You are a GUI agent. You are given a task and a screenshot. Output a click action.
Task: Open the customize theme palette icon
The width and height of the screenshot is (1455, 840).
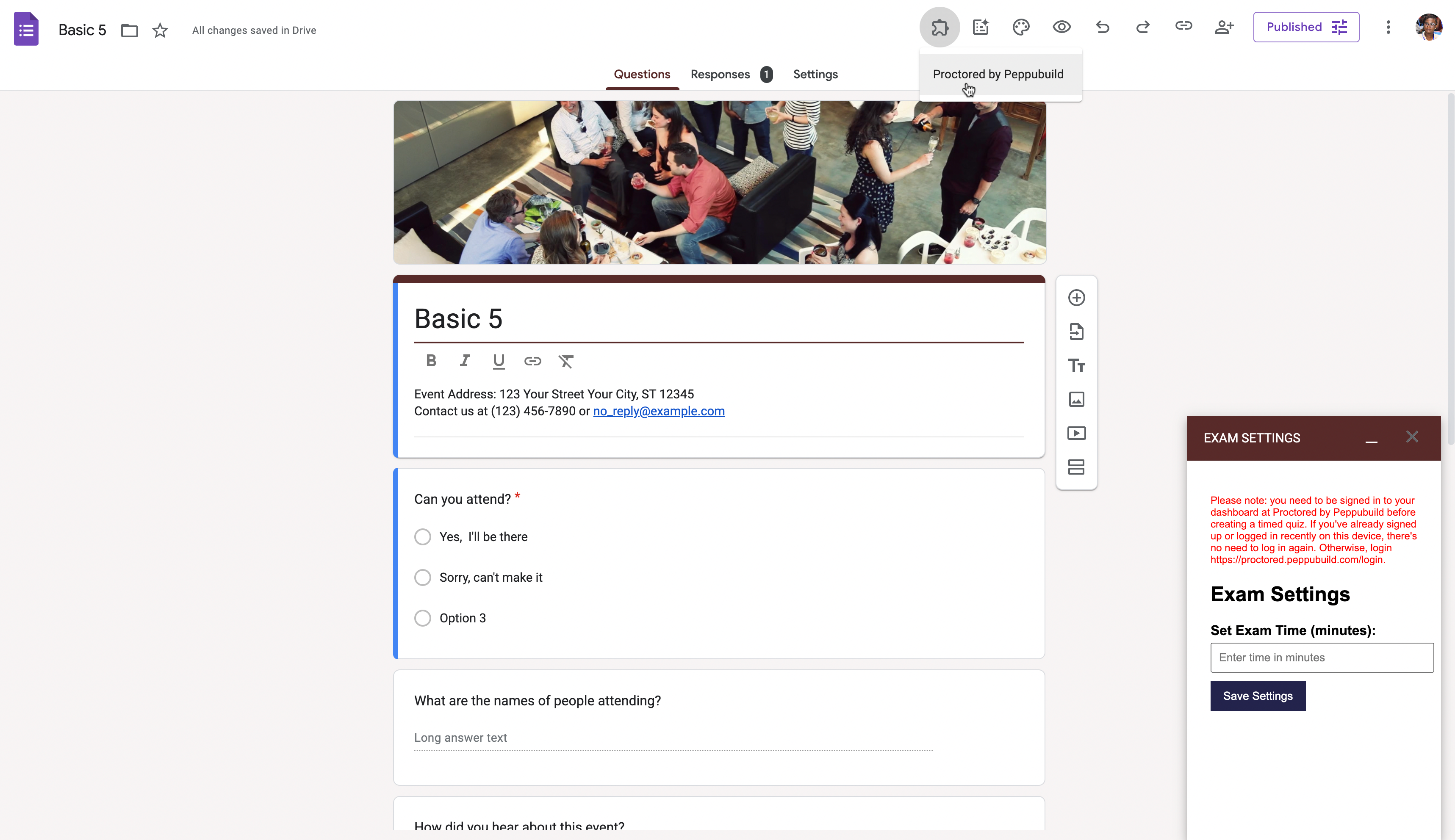click(1021, 27)
